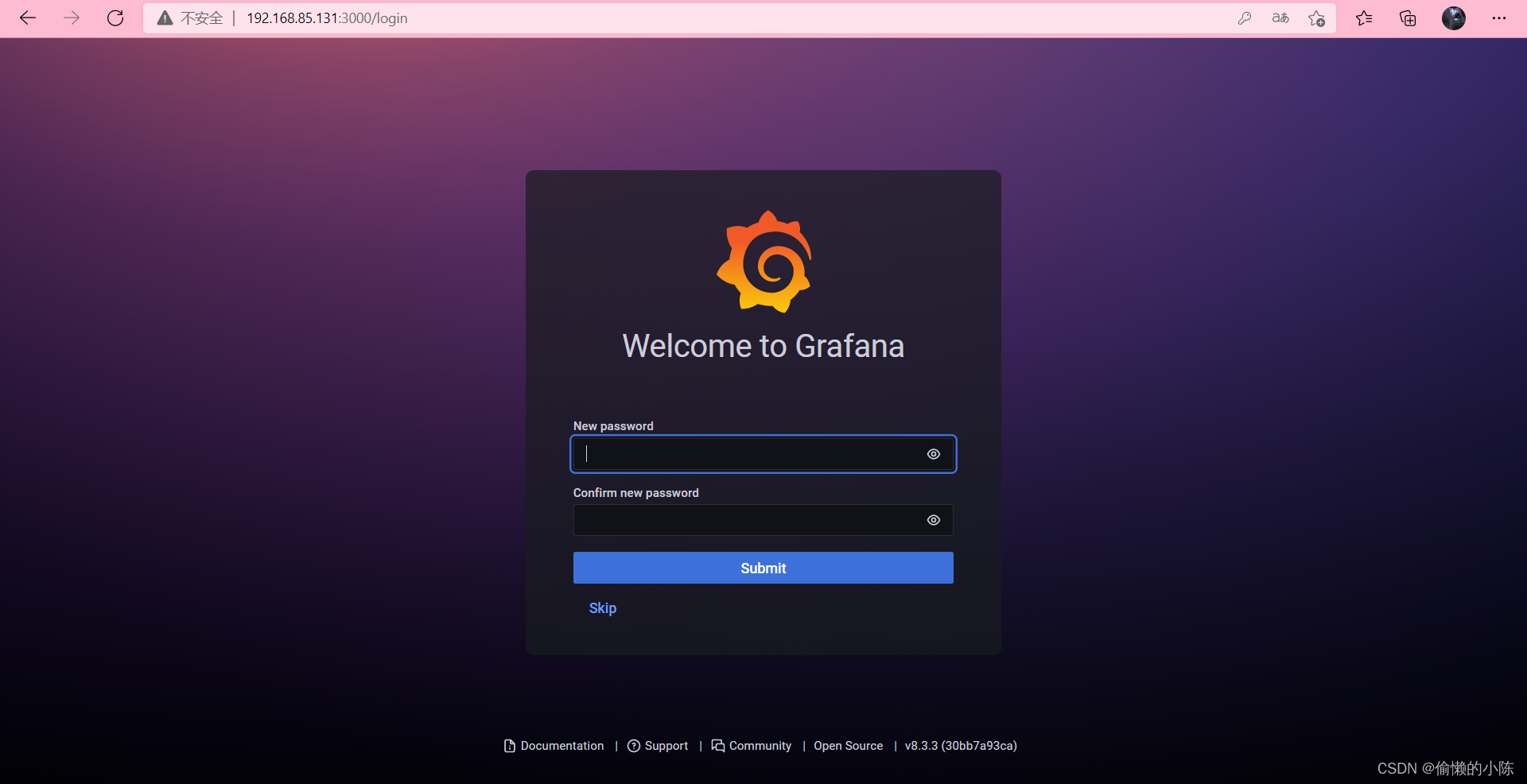Open the browser collections icon
1527x784 pixels.
(x=1408, y=18)
